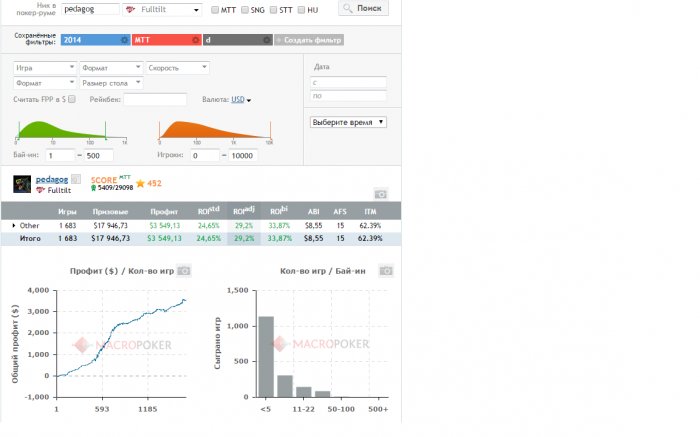Open settings gear on red MTT filter
Screen dimensions: 700x437
click(196, 40)
